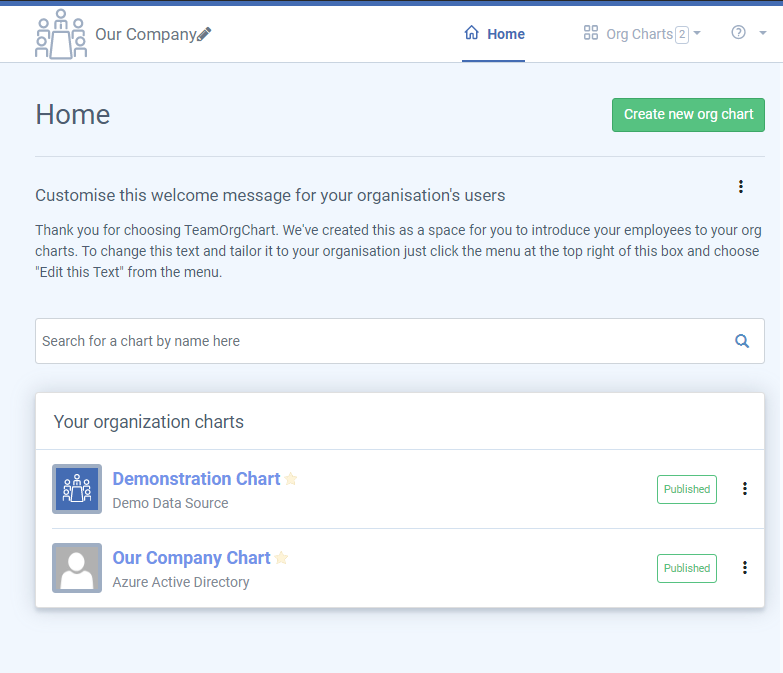Viewport: 783px width, 673px height.
Task: Click the Published badge for Our Company Chart
Action: pyautogui.click(x=686, y=568)
